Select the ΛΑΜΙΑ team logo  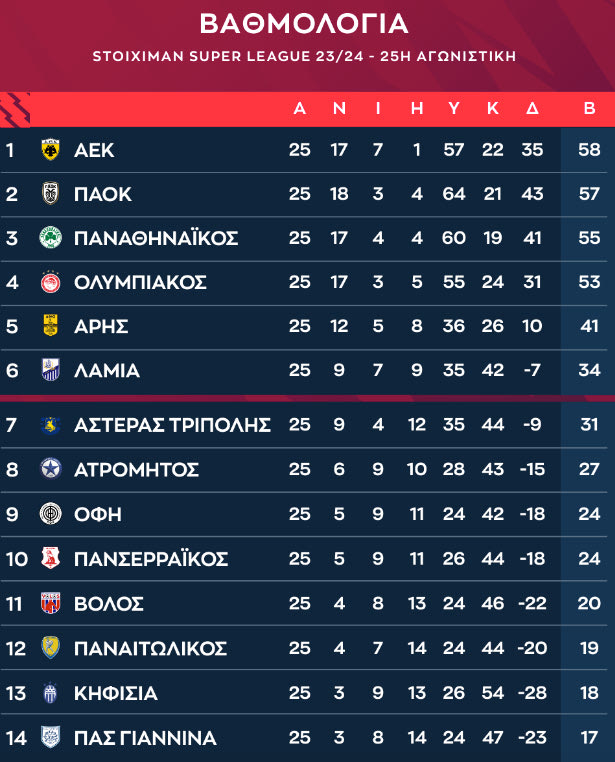(49, 370)
